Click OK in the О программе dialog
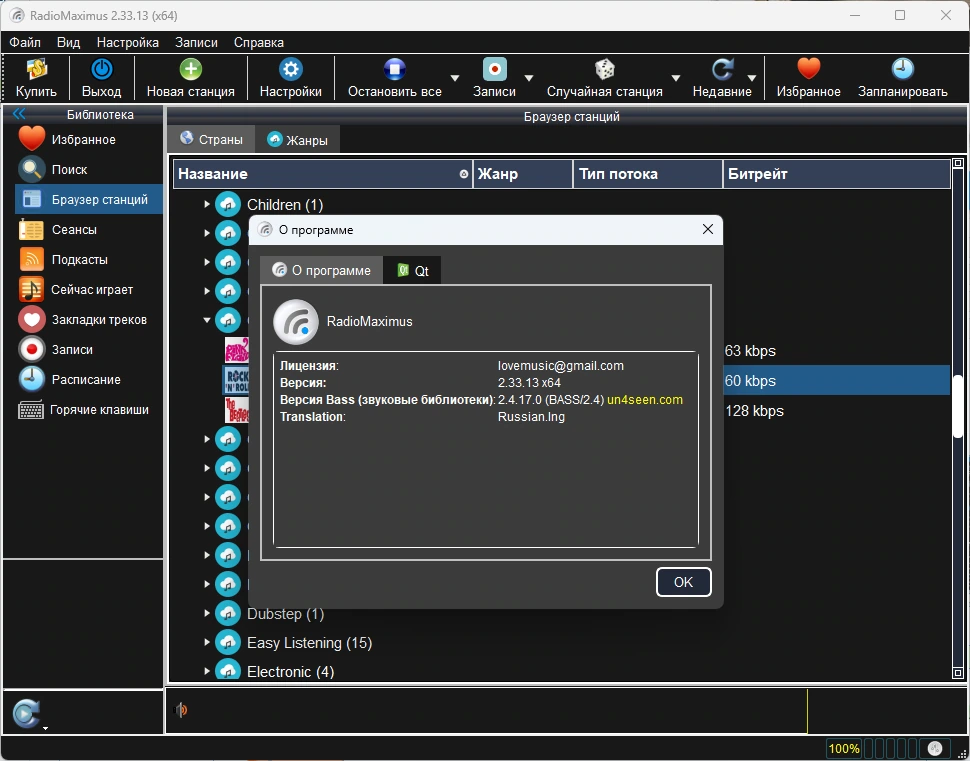Image resolution: width=970 pixels, height=761 pixels. click(x=683, y=582)
